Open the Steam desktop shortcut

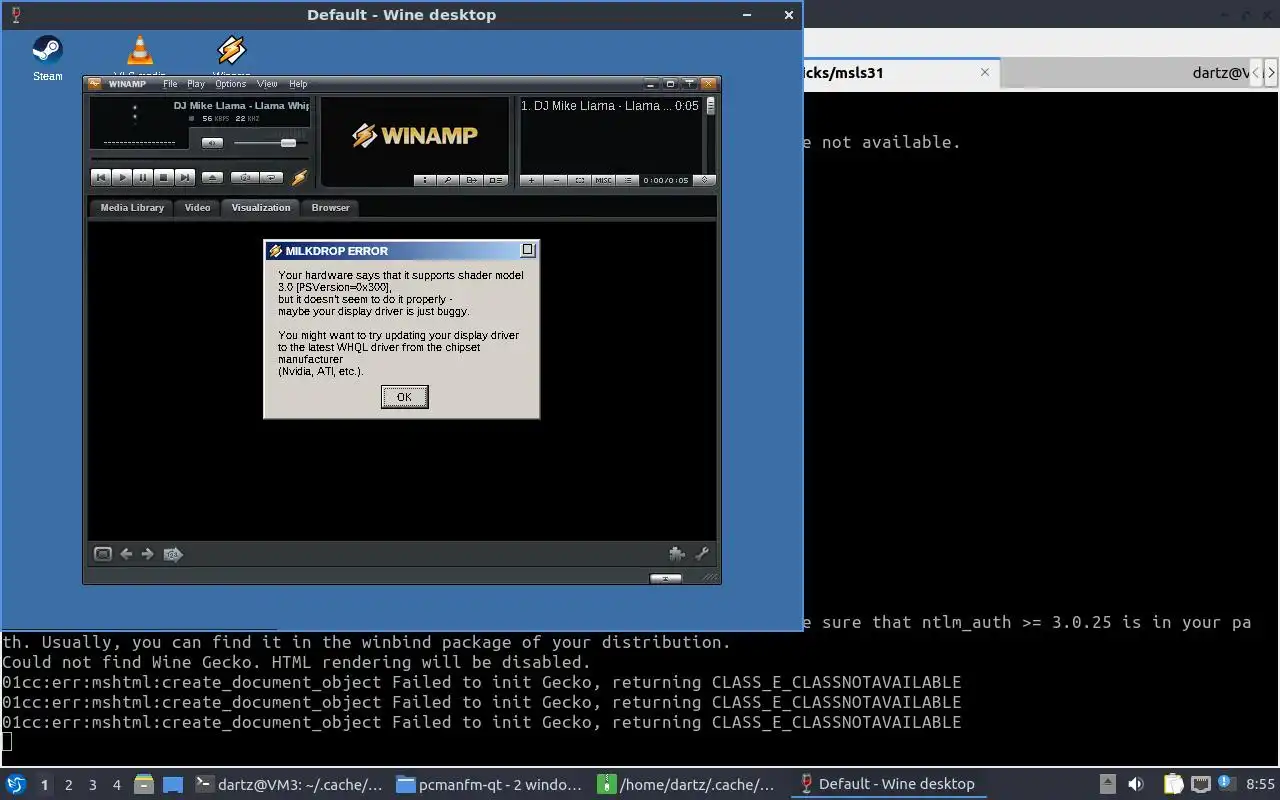[47, 57]
